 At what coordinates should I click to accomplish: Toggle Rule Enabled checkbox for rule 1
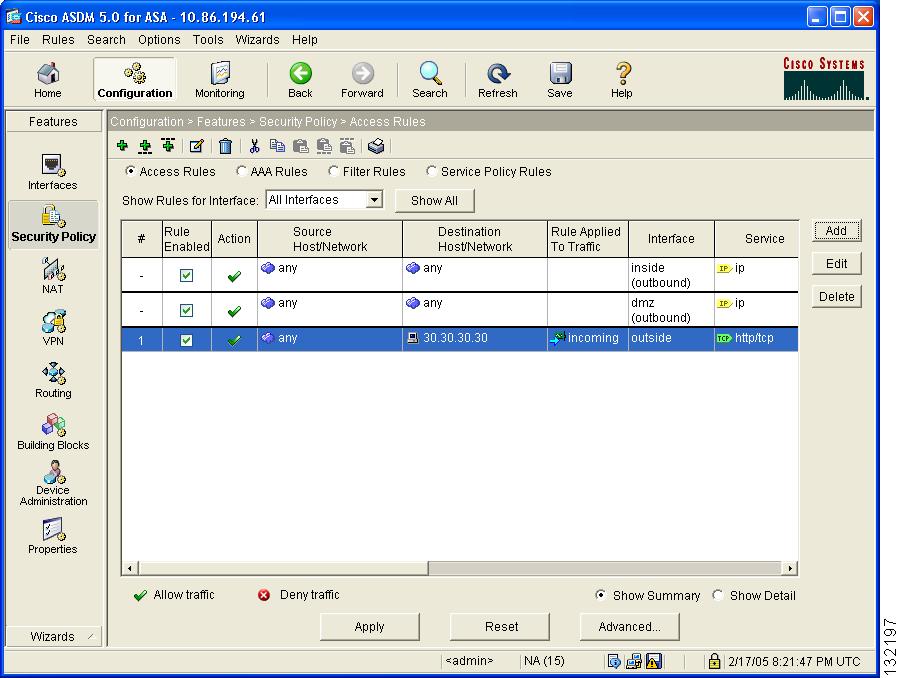[187, 340]
